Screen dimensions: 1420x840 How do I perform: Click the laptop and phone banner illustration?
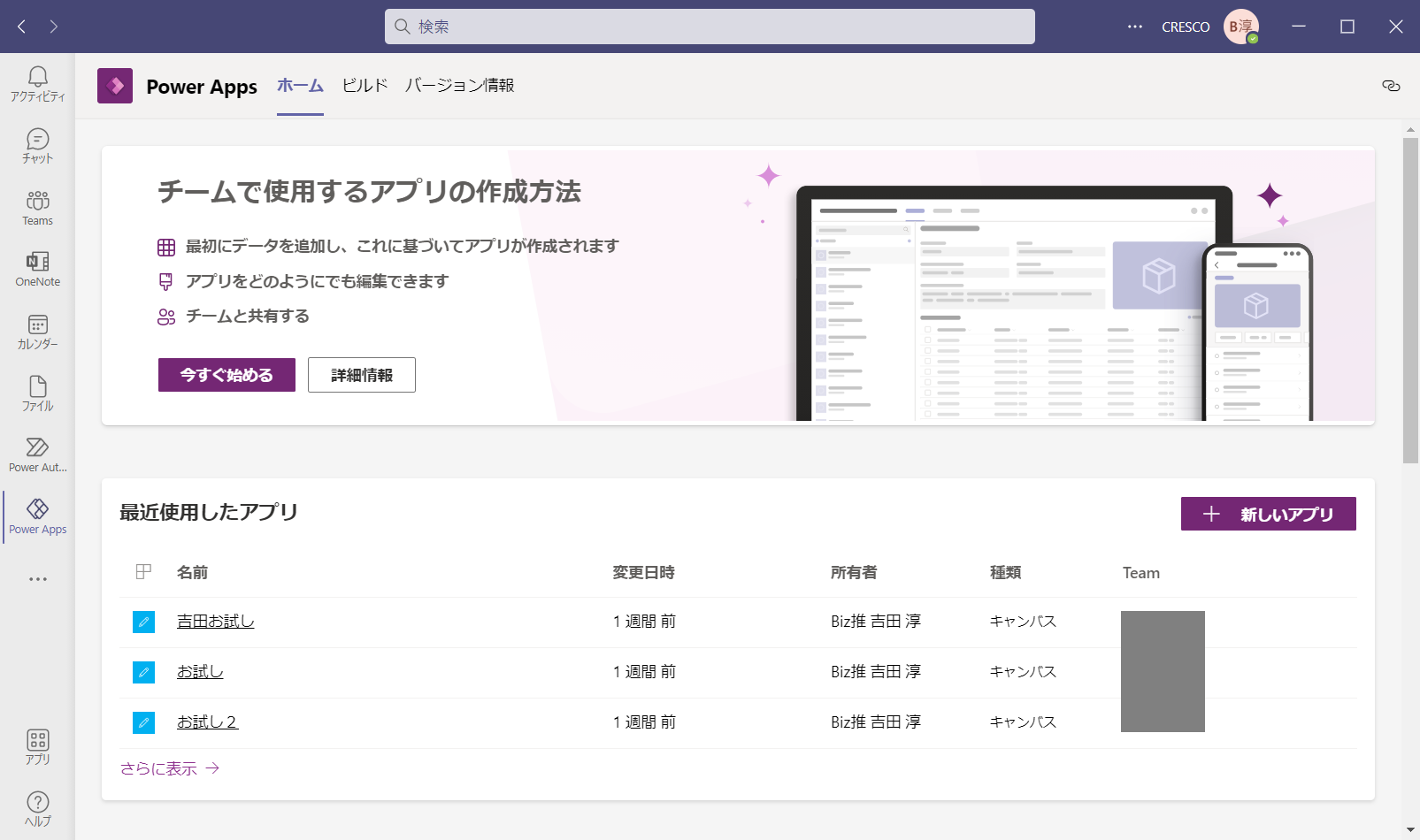point(1053,302)
